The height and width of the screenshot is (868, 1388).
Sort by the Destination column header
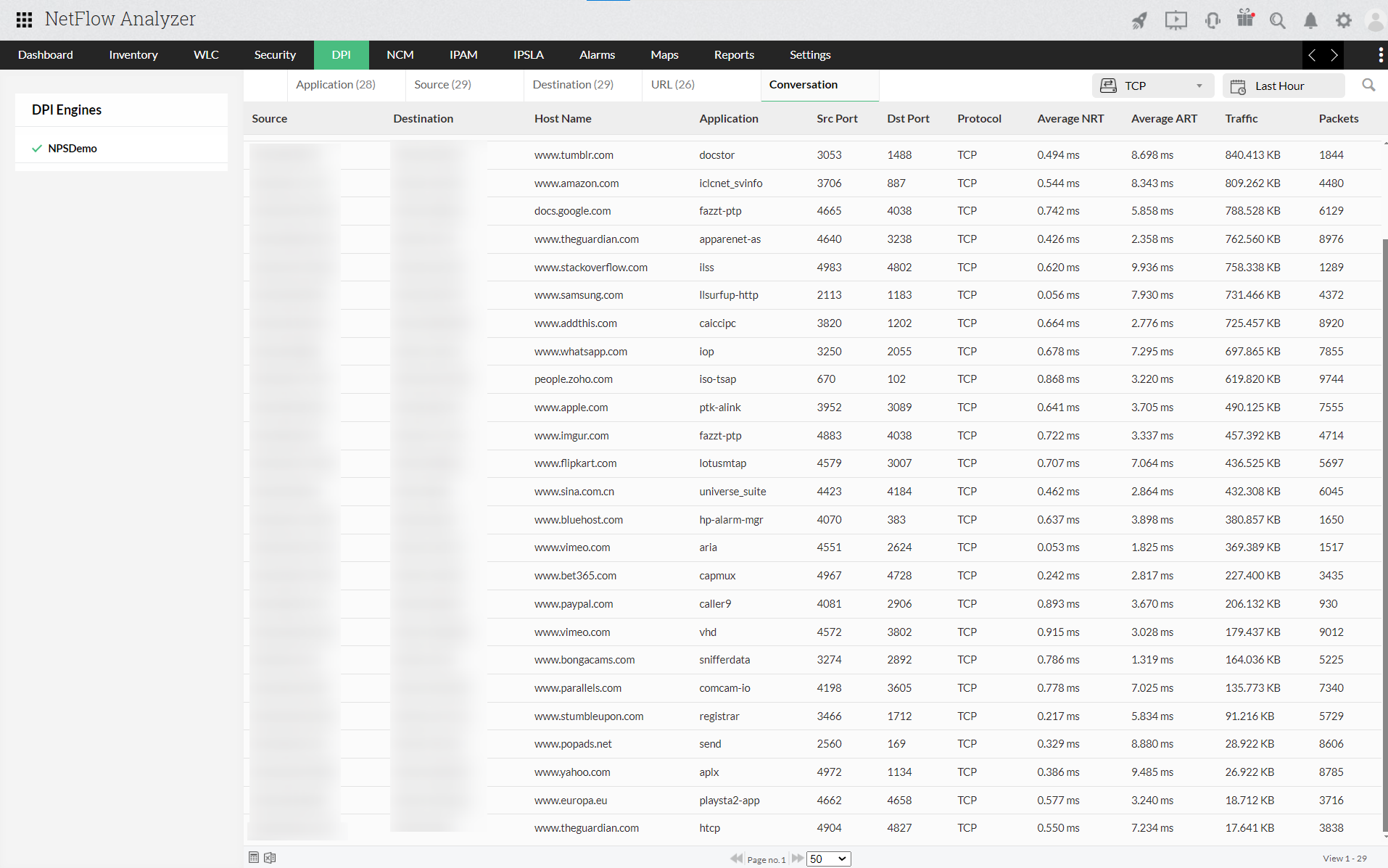pyautogui.click(x=424, y=119)
